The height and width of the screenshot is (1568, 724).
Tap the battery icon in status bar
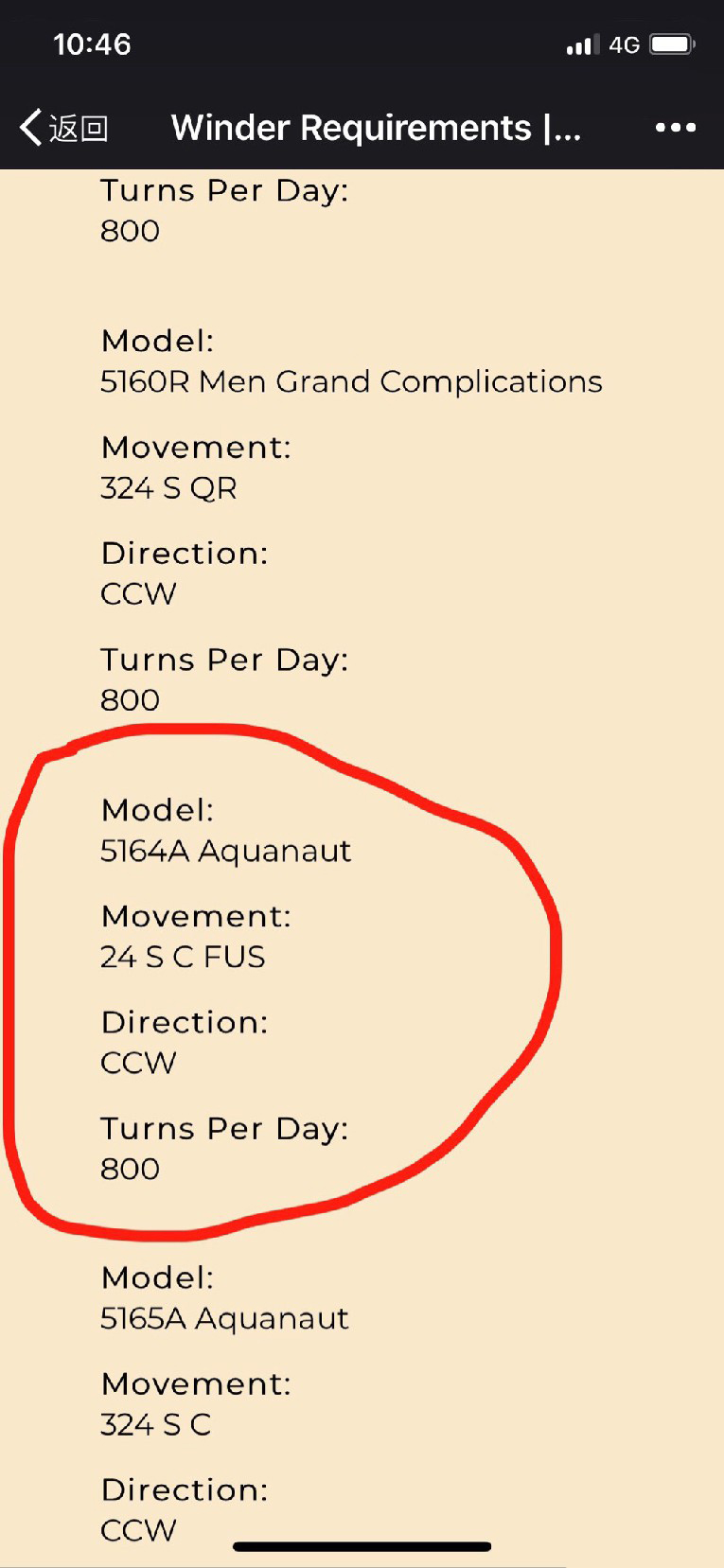(673, 44)
